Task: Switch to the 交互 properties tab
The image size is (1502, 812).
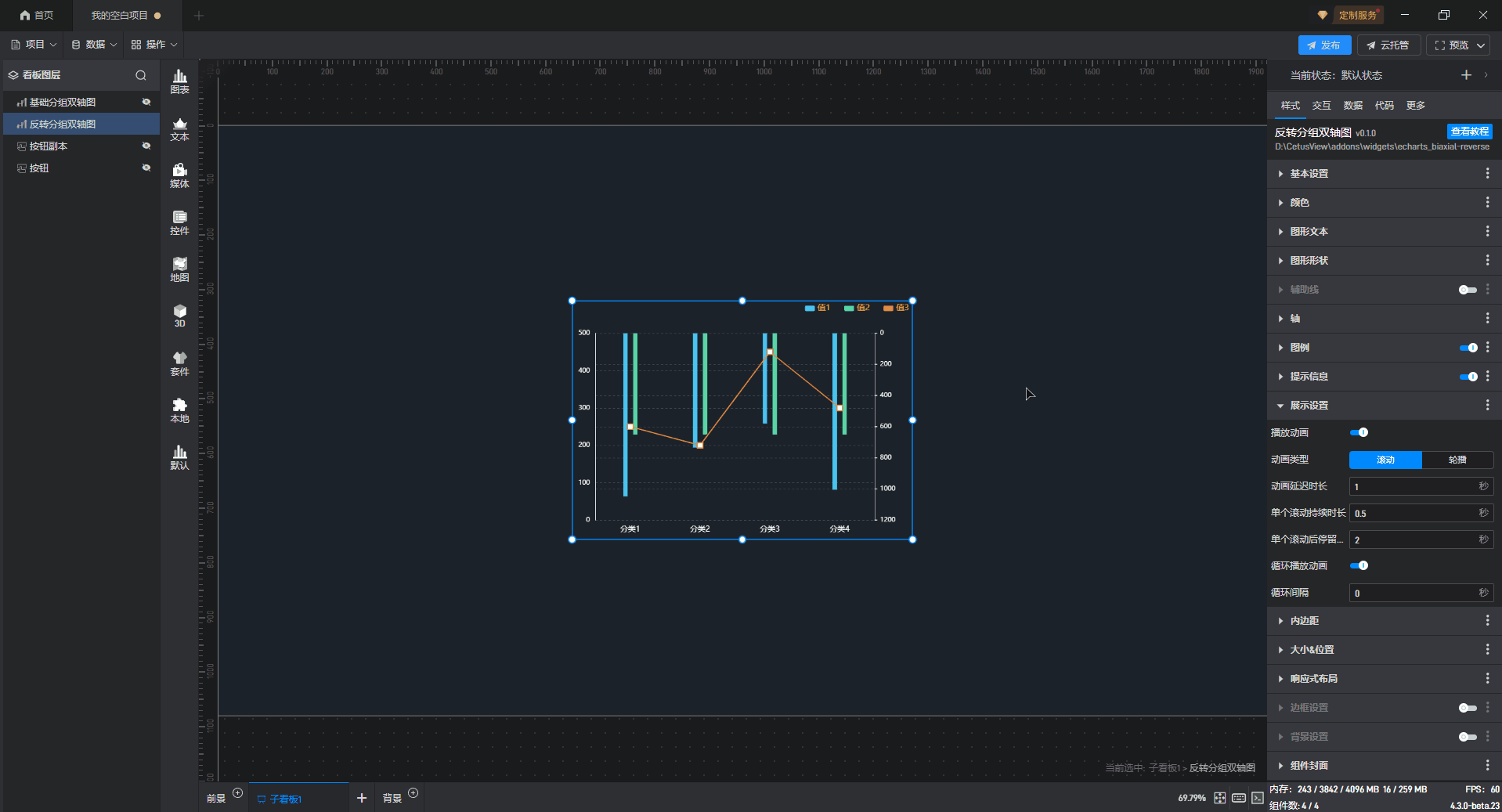Action: pyautogui.click(x=1321, y=106)
